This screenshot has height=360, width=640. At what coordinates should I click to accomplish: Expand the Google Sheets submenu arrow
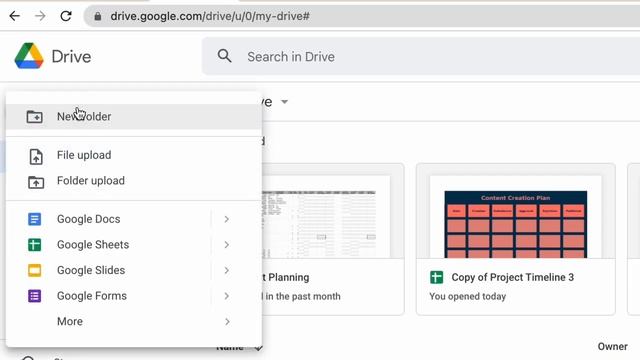tap(227, 245)
